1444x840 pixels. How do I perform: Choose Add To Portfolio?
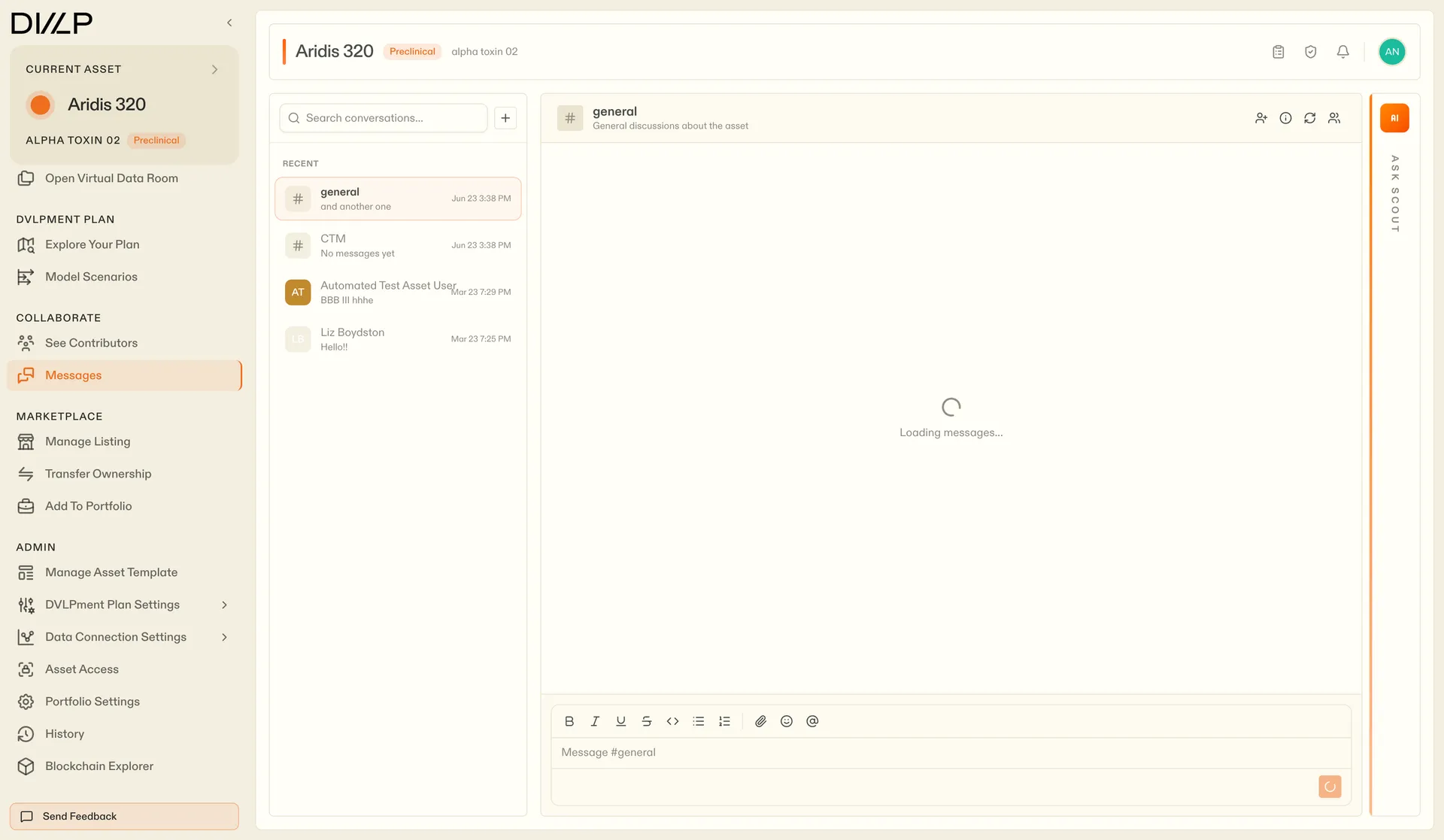(88, 506)
